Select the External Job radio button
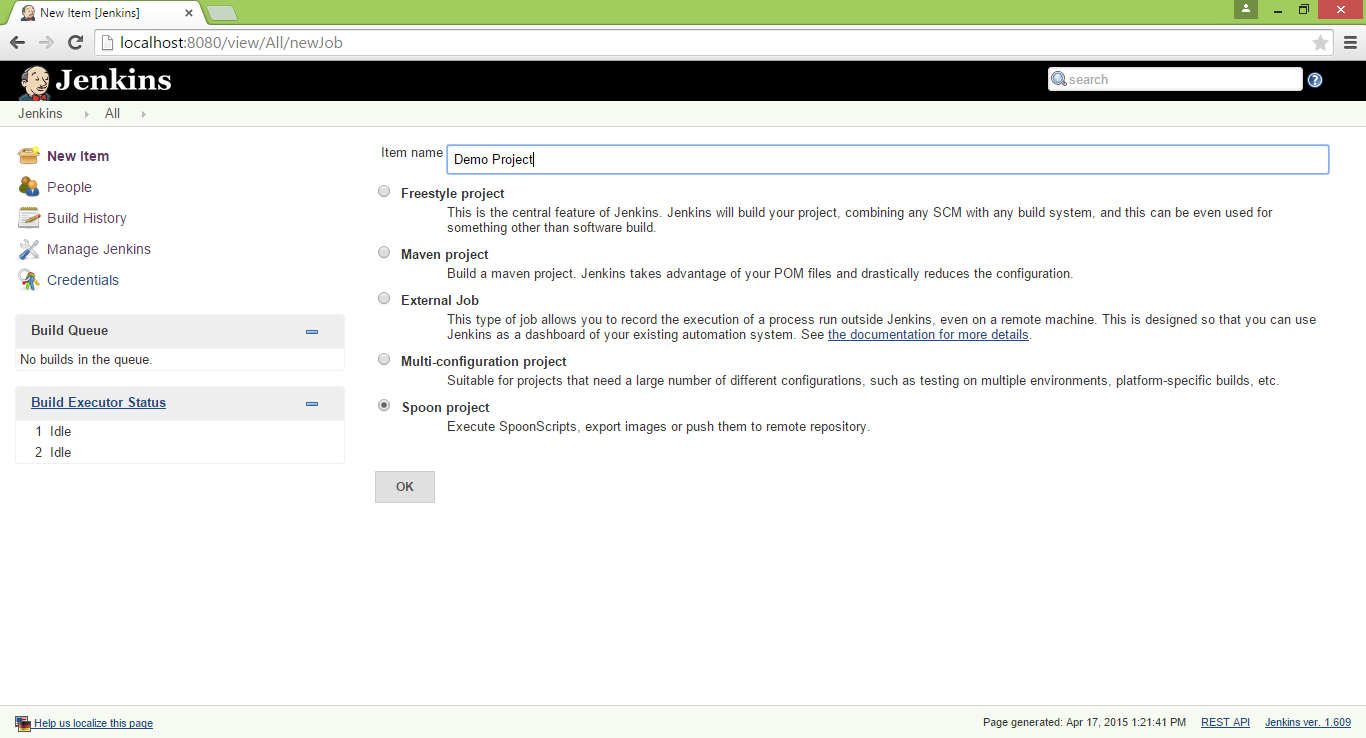This screenshot has height=738, width=1366. point(384,299)
